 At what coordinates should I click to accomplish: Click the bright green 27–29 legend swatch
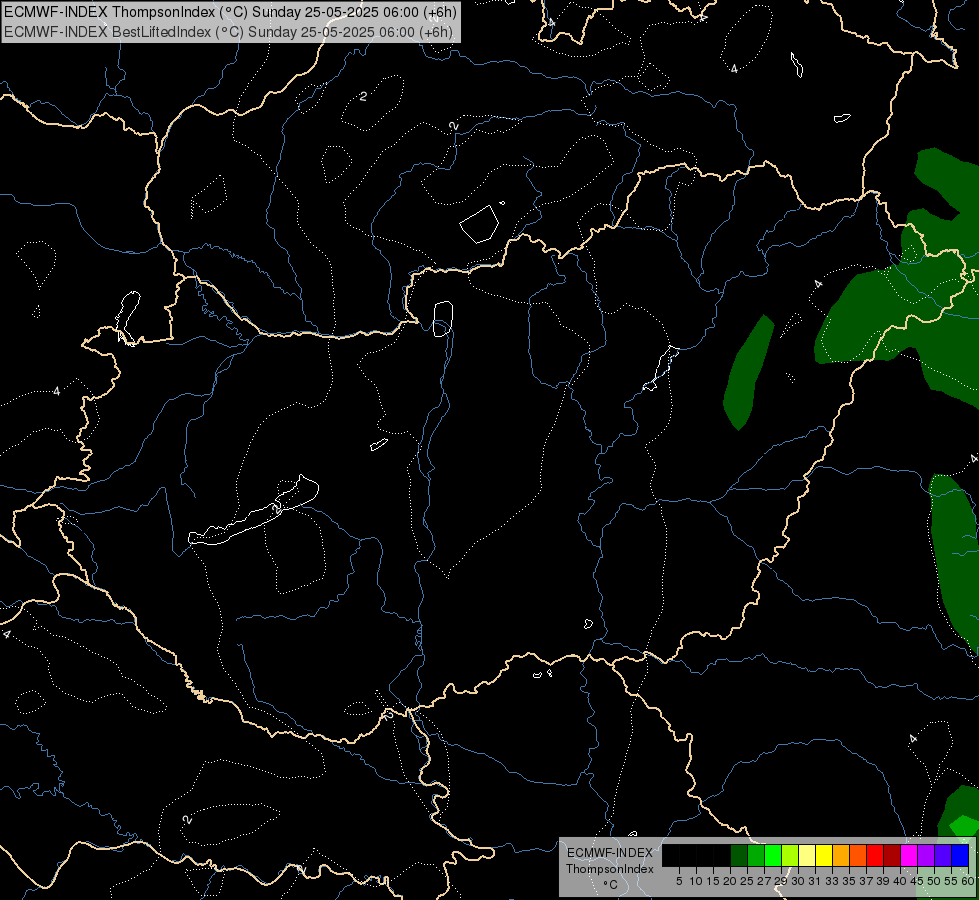(773, 855)
